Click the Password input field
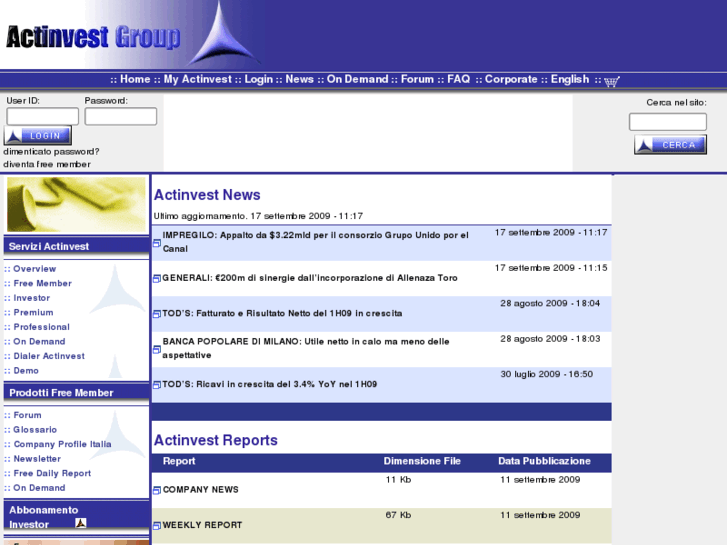The image size is (727, 545). coord(121,116)
